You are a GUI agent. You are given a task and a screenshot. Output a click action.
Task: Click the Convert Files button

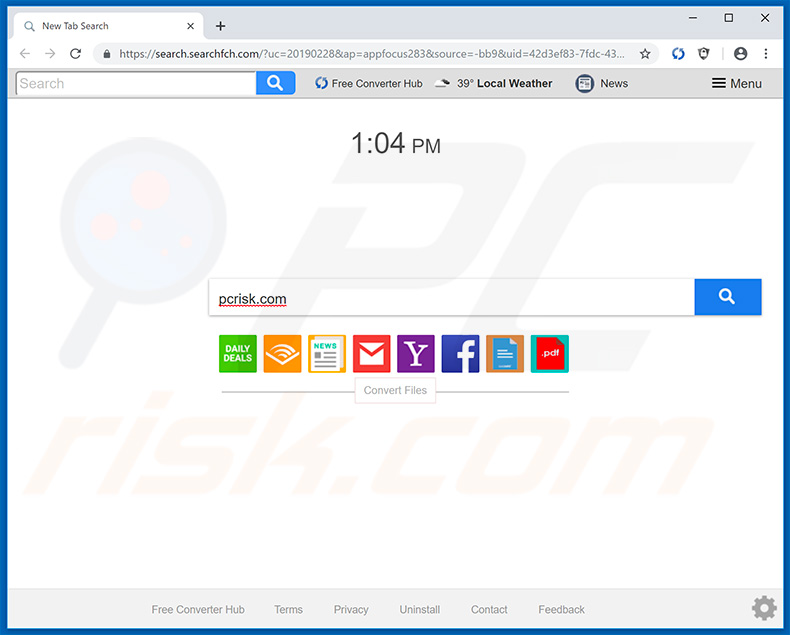point(395,391)
